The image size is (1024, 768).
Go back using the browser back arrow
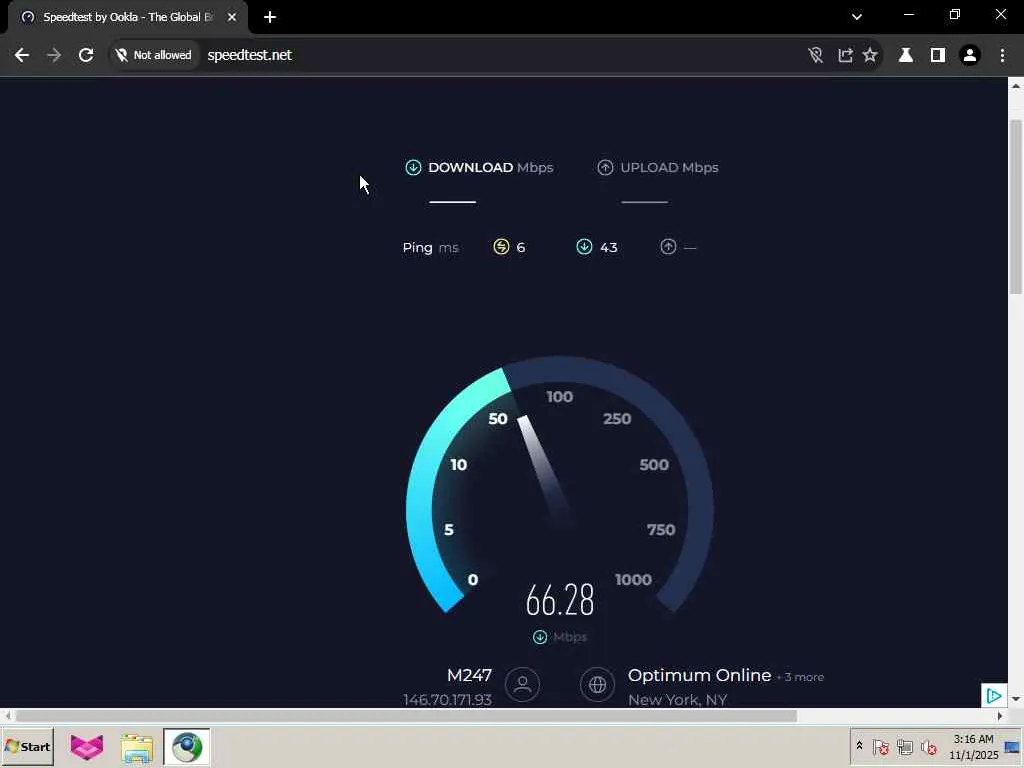click(x=22, y=55)
